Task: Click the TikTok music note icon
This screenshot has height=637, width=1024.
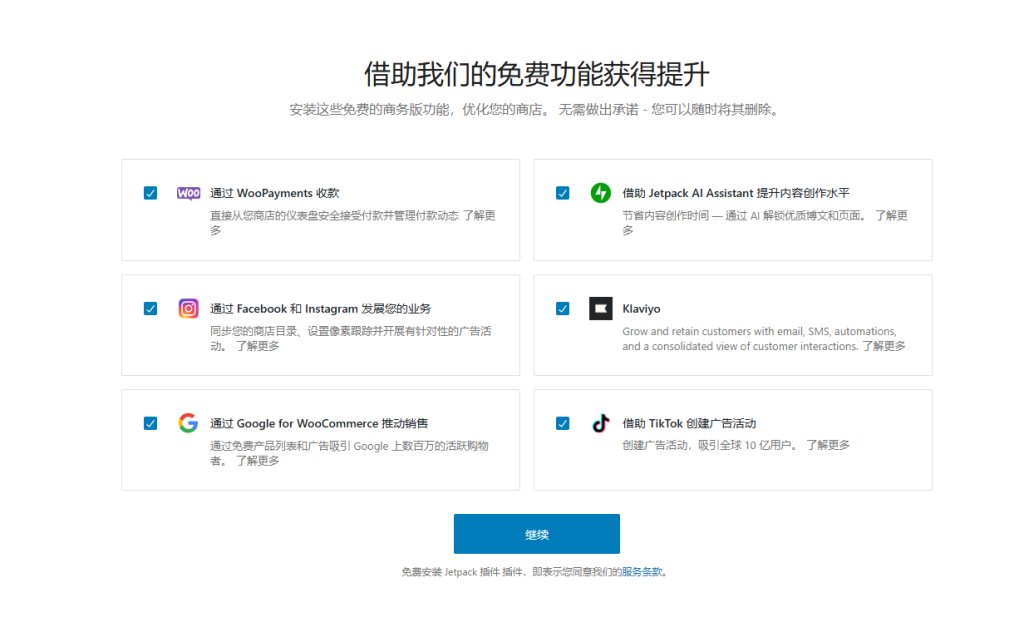Action: (x=600, y=423)
